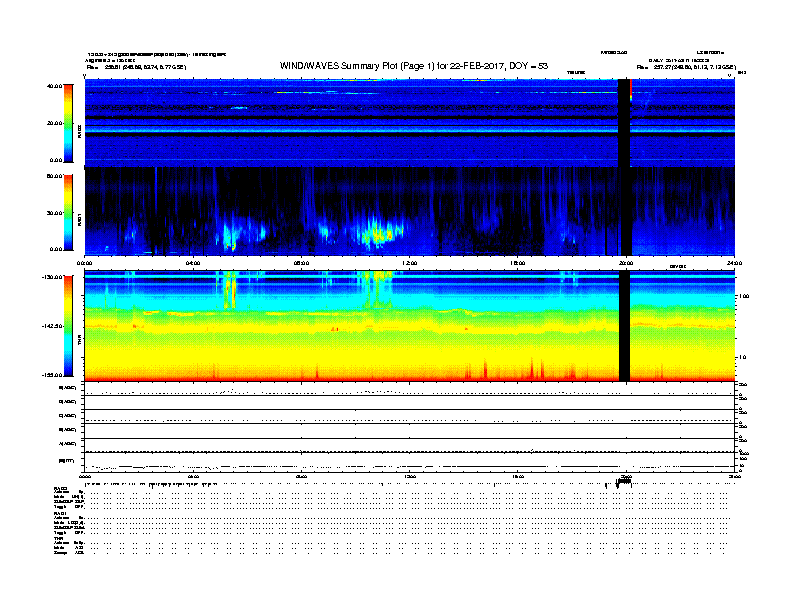Viewport: 792px width, 612px height.
Task: Click the 40.00 label on RAD2 scale
Action: tap(54, 86)
